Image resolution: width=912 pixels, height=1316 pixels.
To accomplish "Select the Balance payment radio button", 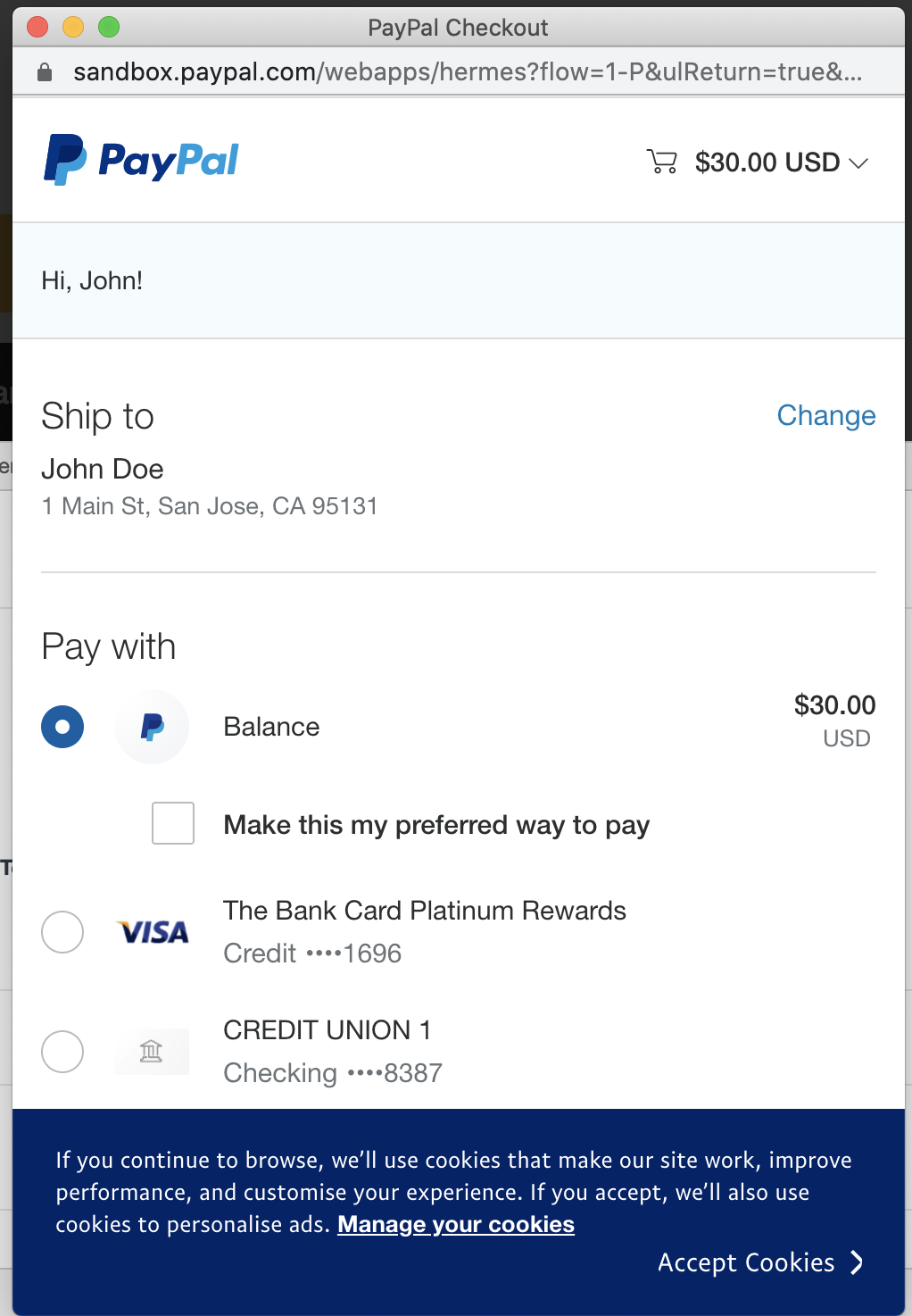I will (62, 727).
